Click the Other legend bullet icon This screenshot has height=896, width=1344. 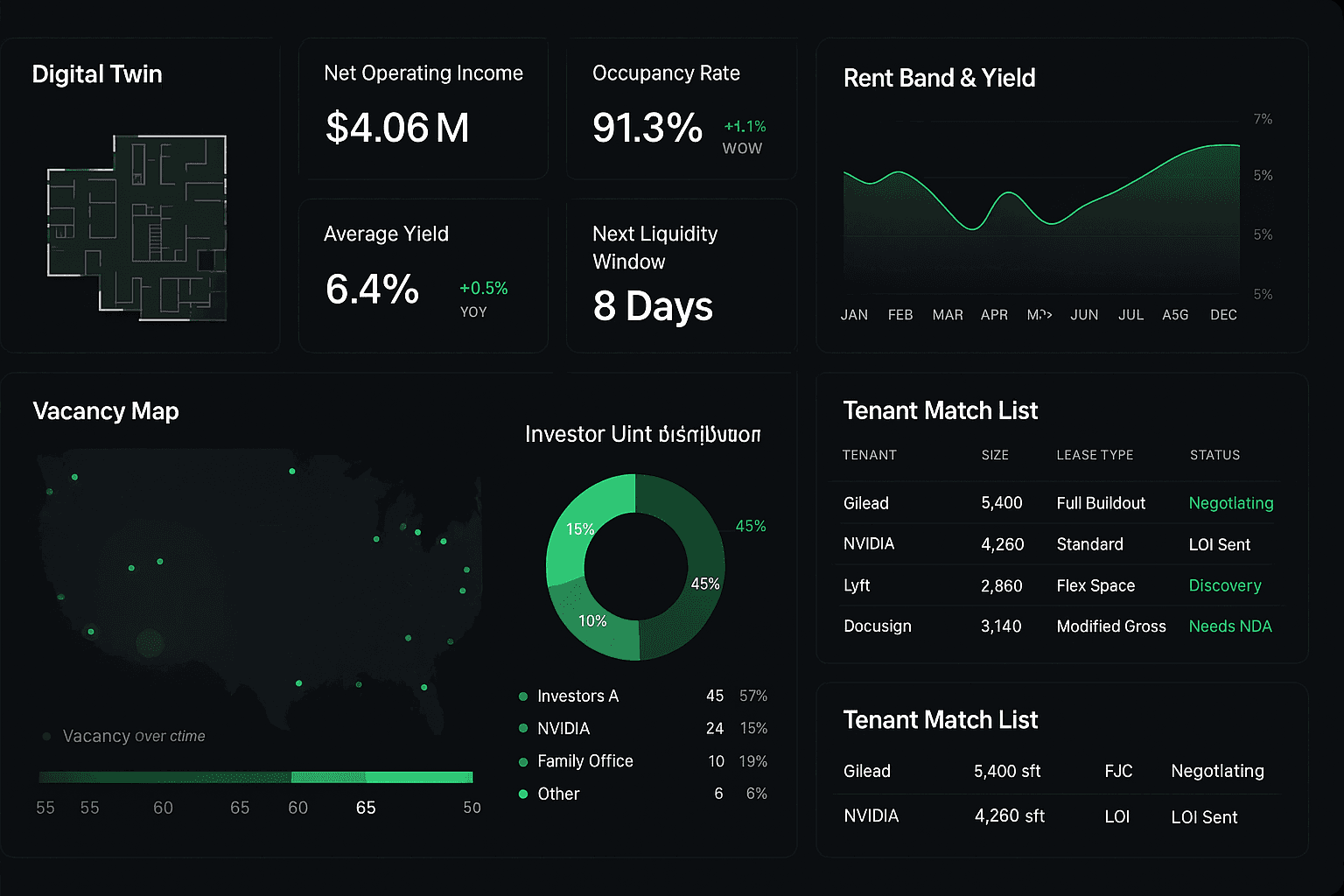click(x=523, y=794)
